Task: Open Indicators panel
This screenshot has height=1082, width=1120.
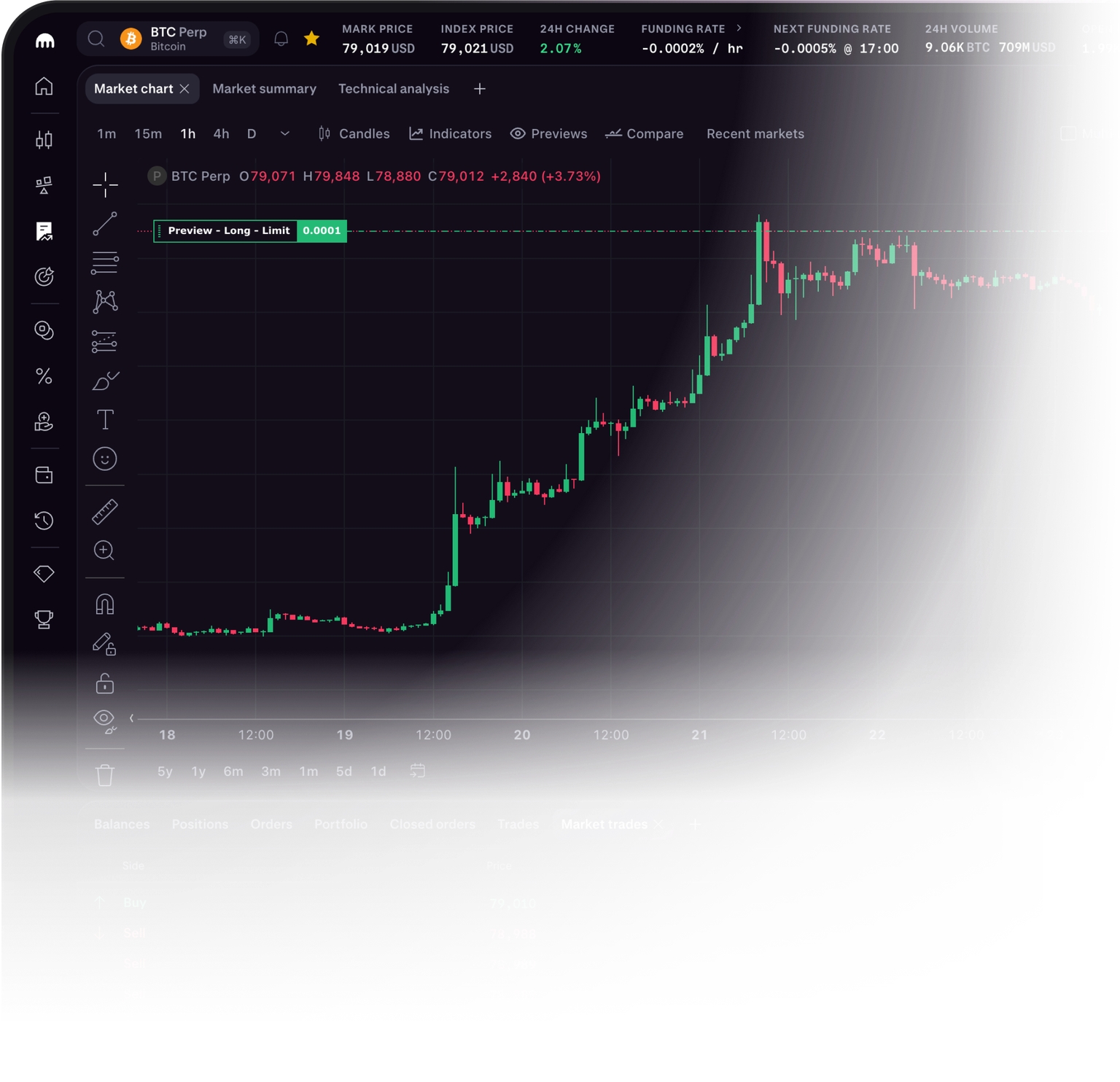Action: click(450, 133)
